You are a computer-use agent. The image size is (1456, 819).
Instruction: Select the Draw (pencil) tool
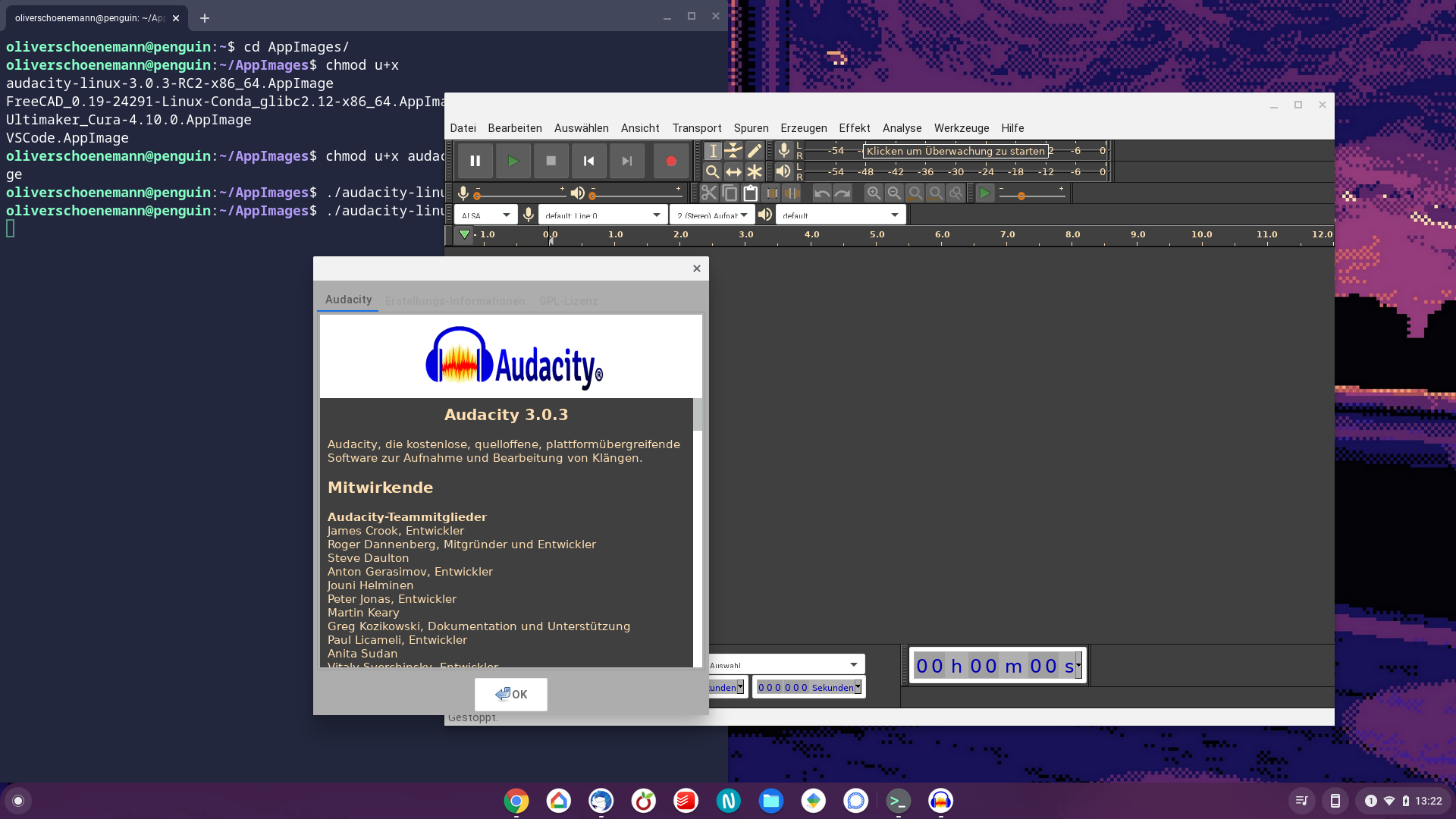755,151
